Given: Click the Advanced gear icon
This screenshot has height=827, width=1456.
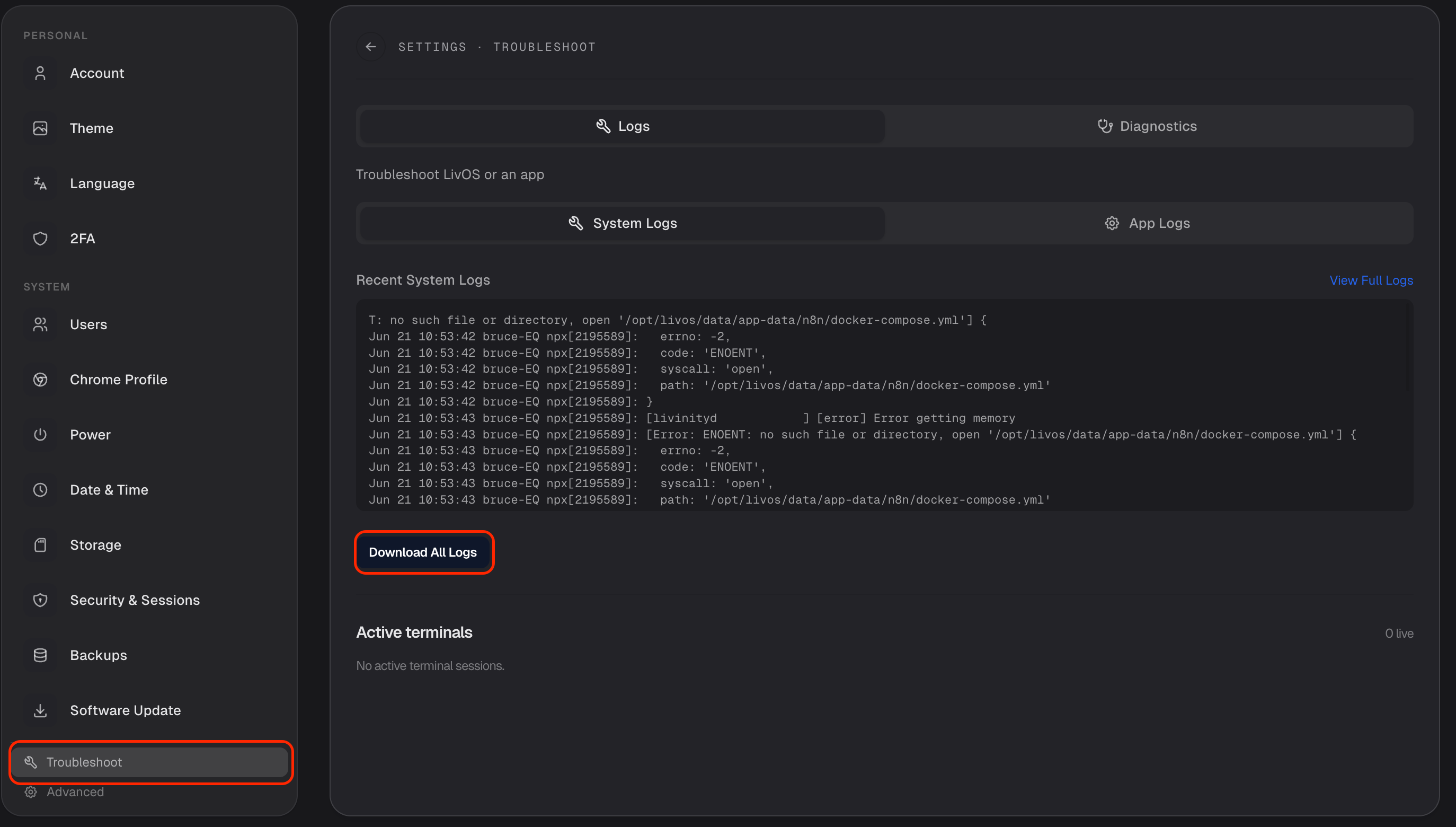Looking at the screenshot, I should pos(31,792).
